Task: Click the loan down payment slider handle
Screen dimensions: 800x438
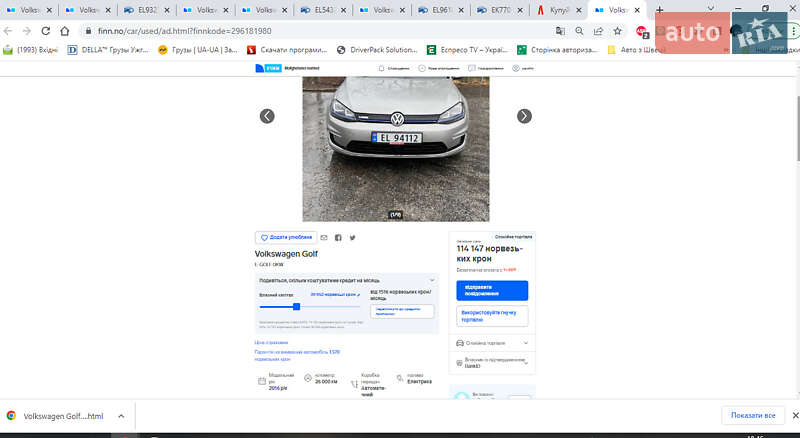Action: point(296,306)
